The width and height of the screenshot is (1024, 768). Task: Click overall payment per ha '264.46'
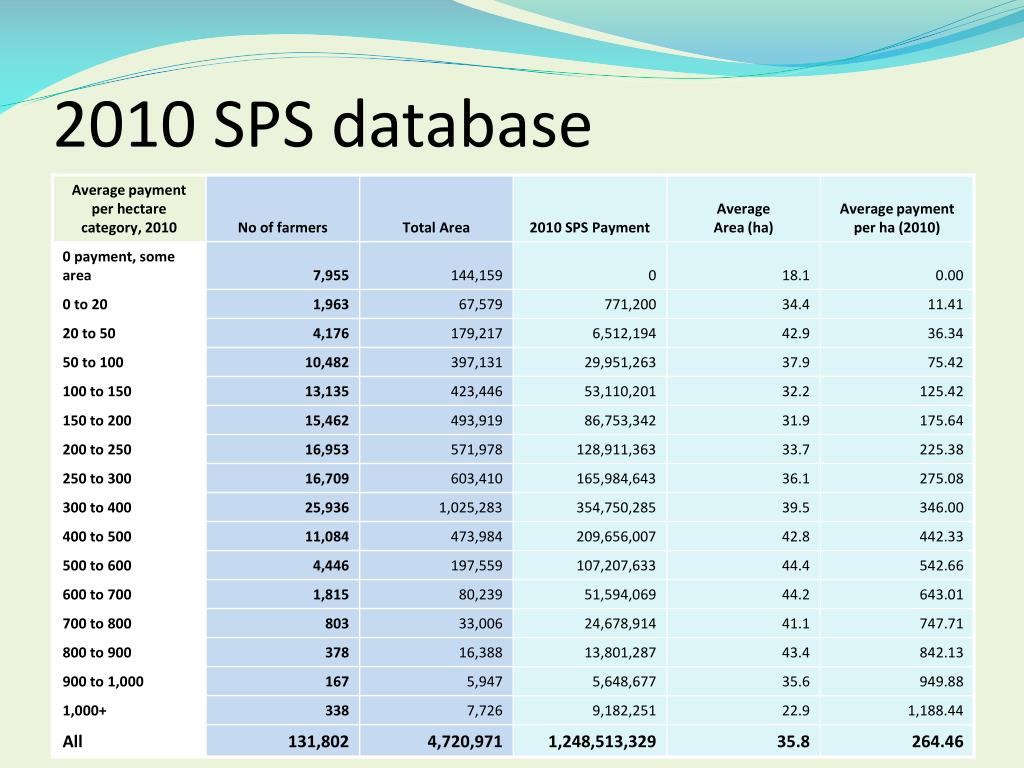(x=937, y=742)
